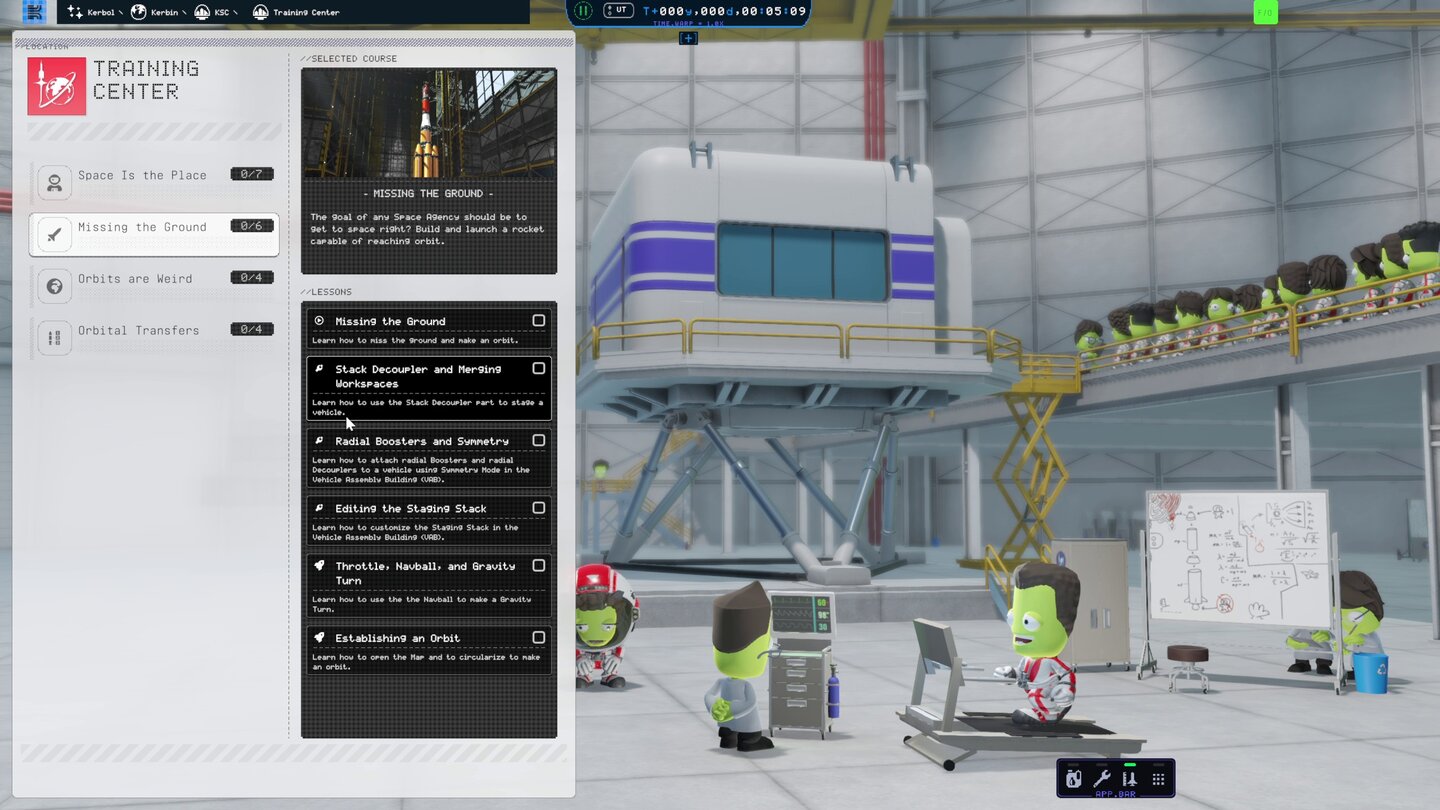
Task: Click the 0/6 progress indicator for Missing the Ground
Action: click(252, 225)
